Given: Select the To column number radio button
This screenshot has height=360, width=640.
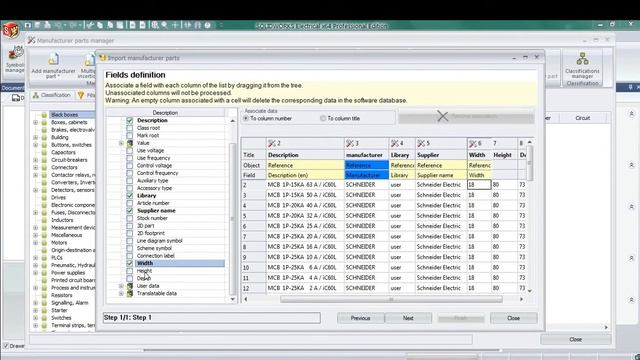Looking at the screenshot, I should tap(246, 118).
